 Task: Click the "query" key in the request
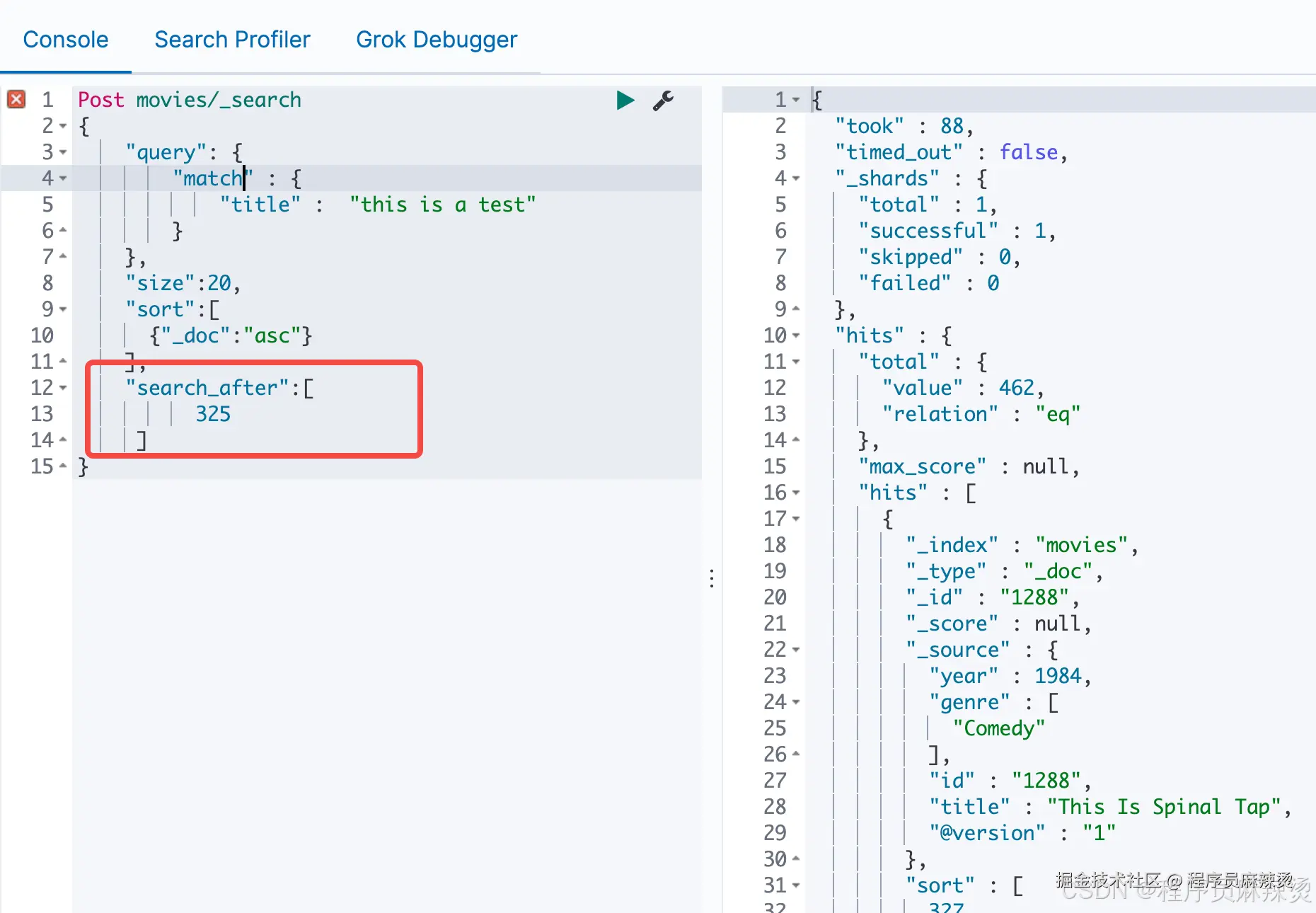click(166, 152)
